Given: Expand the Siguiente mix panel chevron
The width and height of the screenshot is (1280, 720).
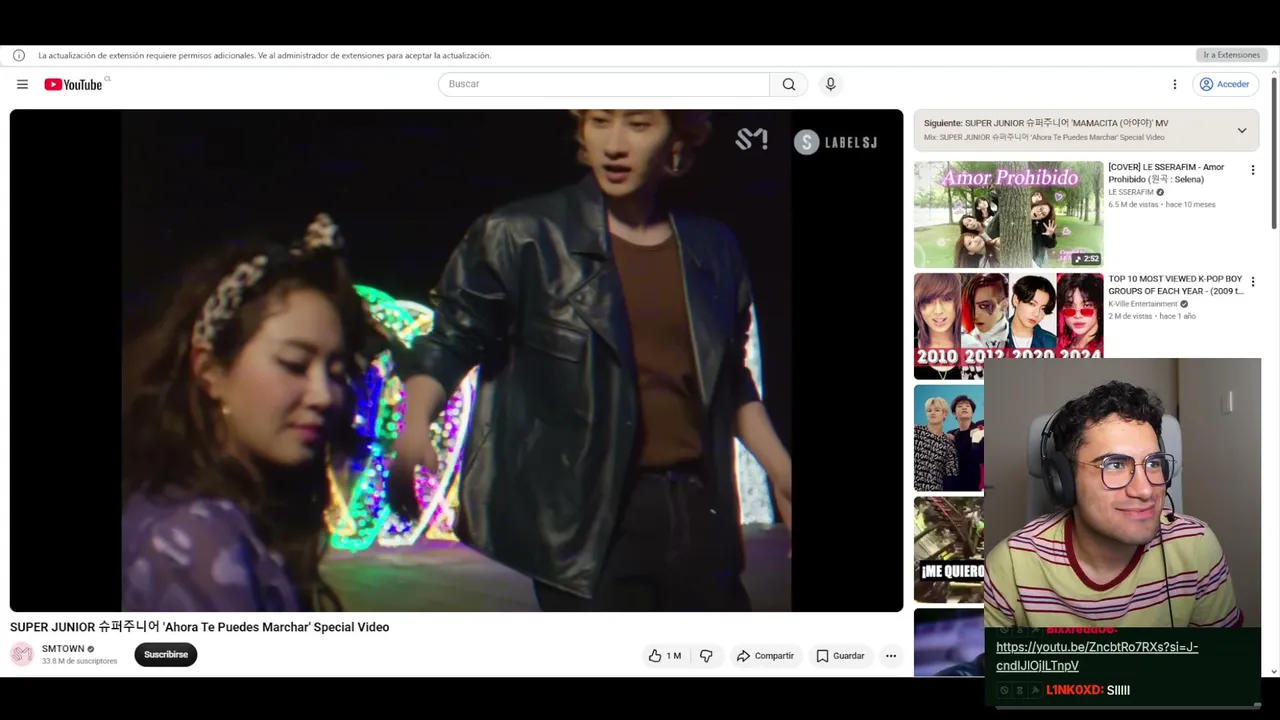Looking at the screenshot, I should pyautogui.click(x=1242, y=130).
